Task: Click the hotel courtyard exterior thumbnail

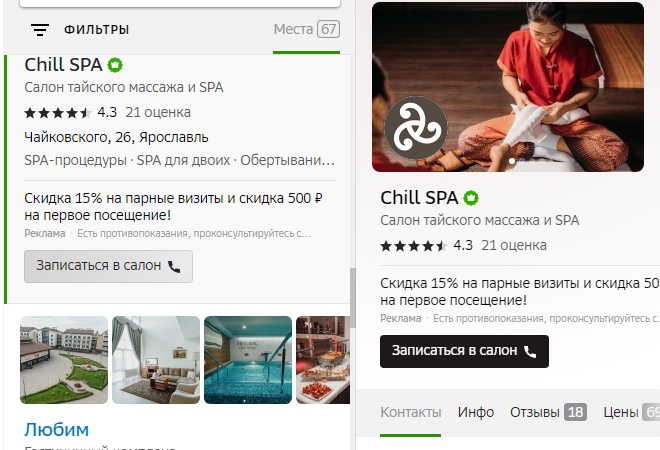Action: 64,360
